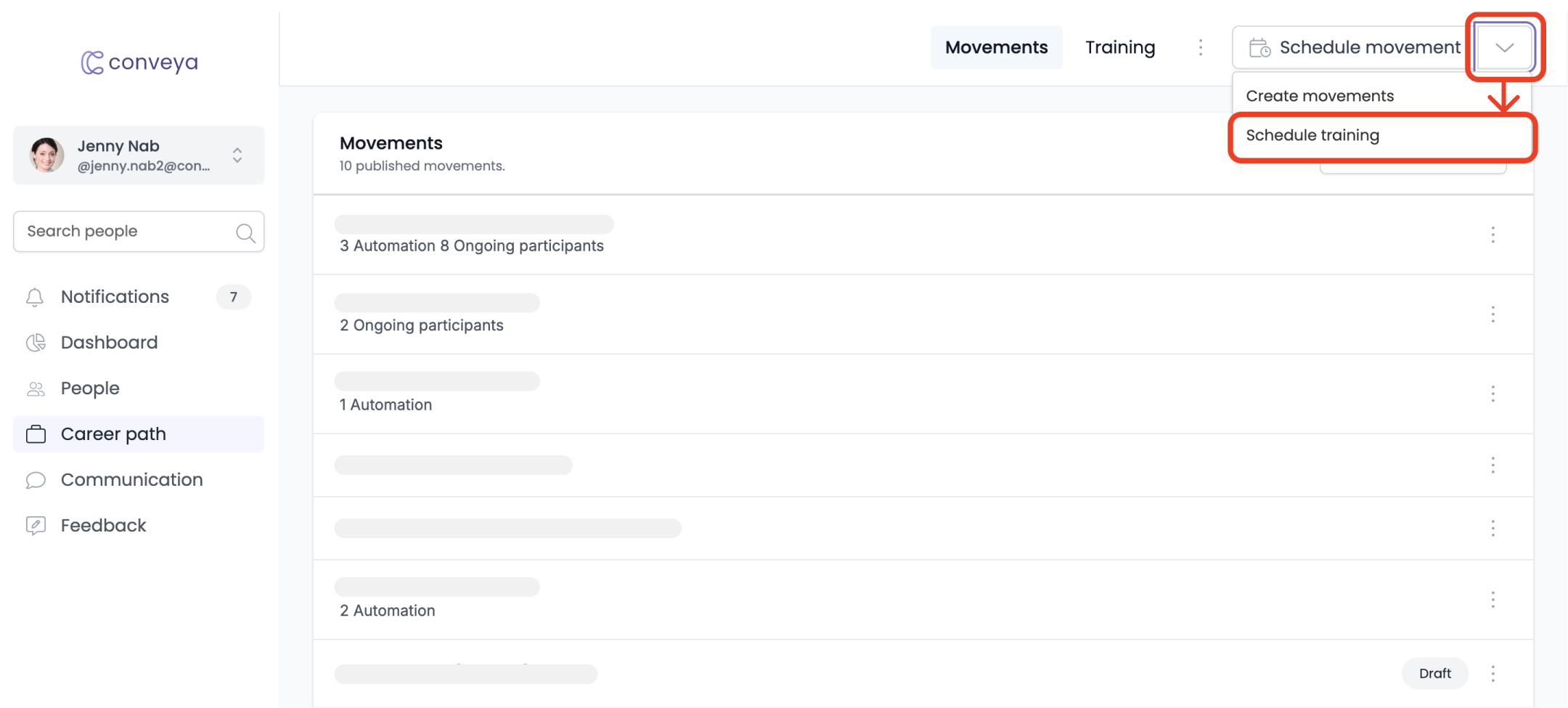This screenshot has height=708, width=1568.
Task: Select the 2 Automation text
Action: pos(388,611)
